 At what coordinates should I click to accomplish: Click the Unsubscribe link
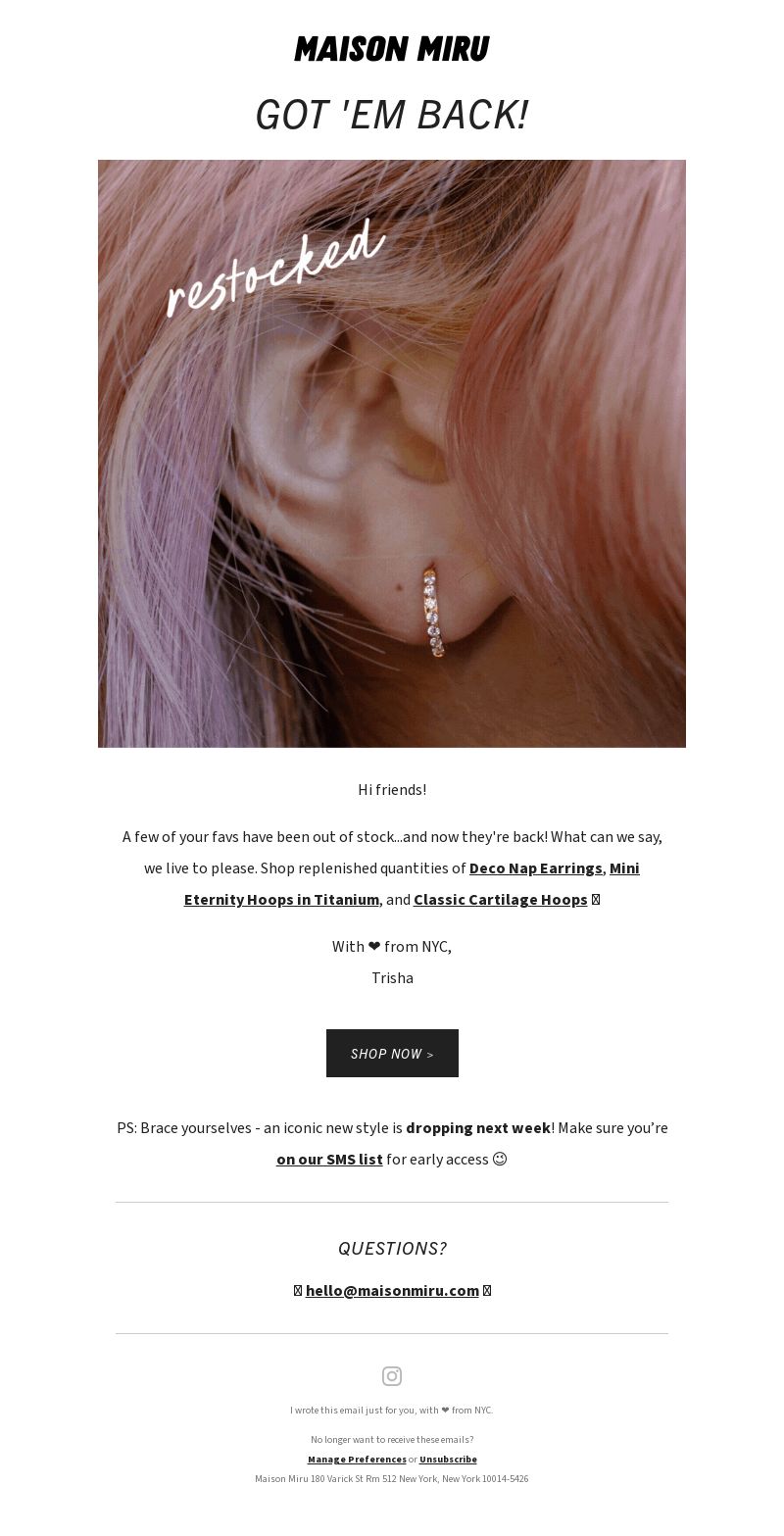[x=448, y=1460]
